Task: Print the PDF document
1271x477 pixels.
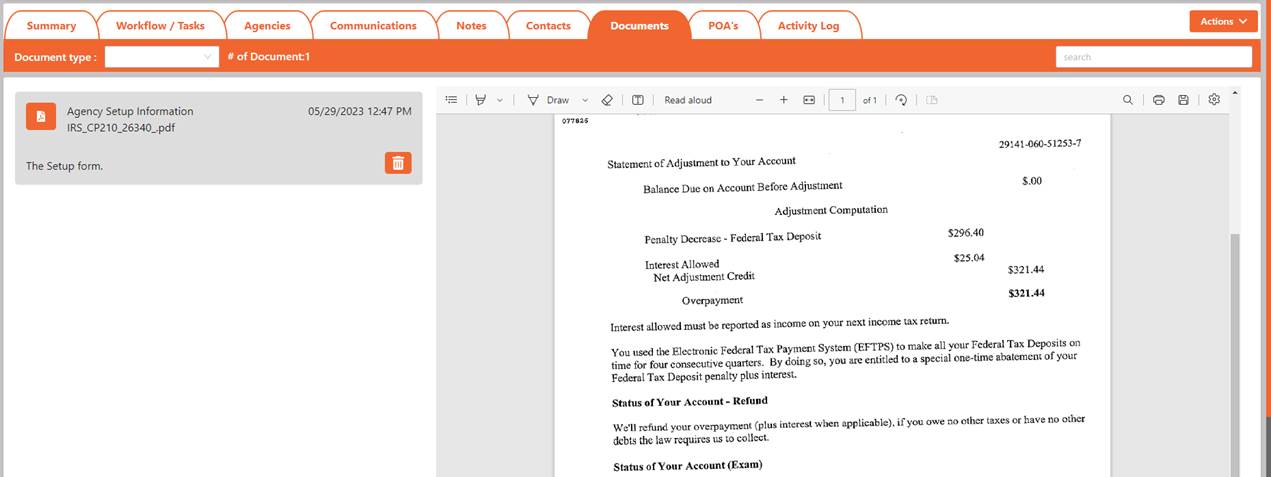Action: point(1158,100)
